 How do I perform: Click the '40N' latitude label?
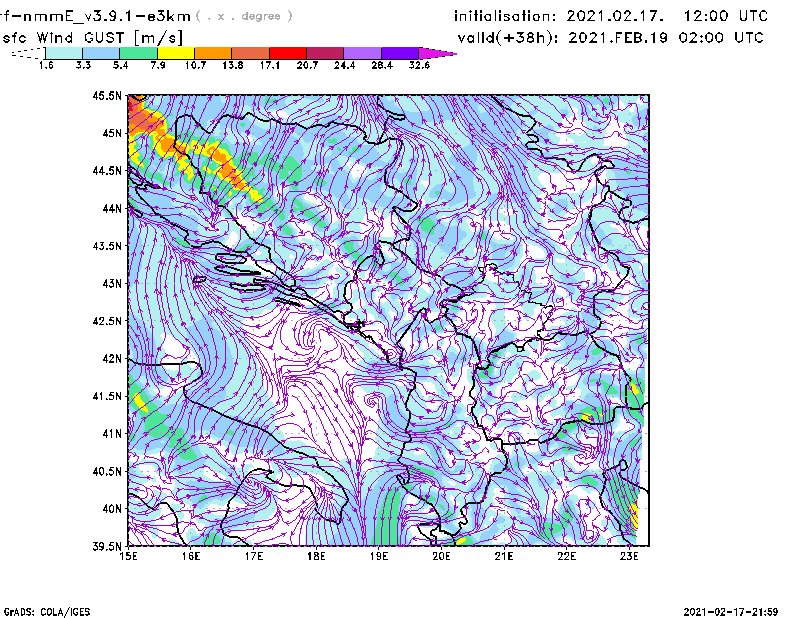(x=112, y=509)
